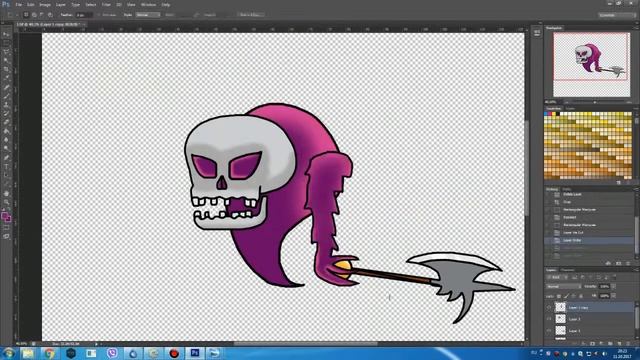
Task: Select the Layer Via Cut history state
Action: click(x=573, y=233)
